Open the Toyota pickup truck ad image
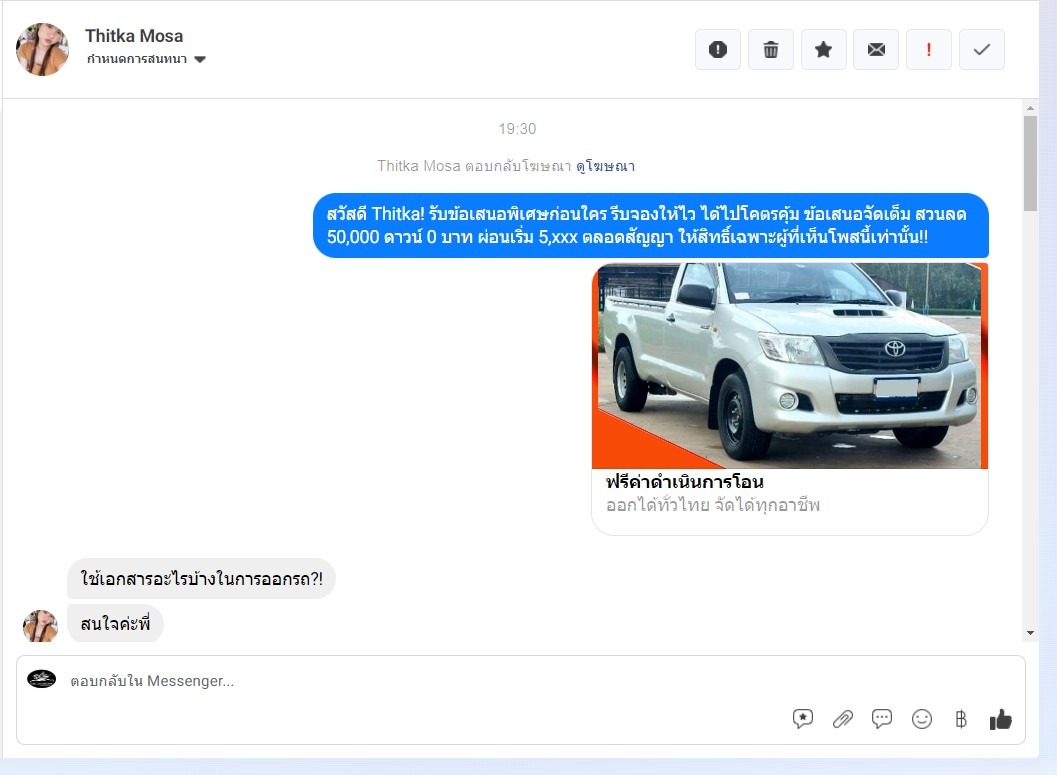This screenshot has width=1057, height=775. pyautogui.click(x=789, y=366)
